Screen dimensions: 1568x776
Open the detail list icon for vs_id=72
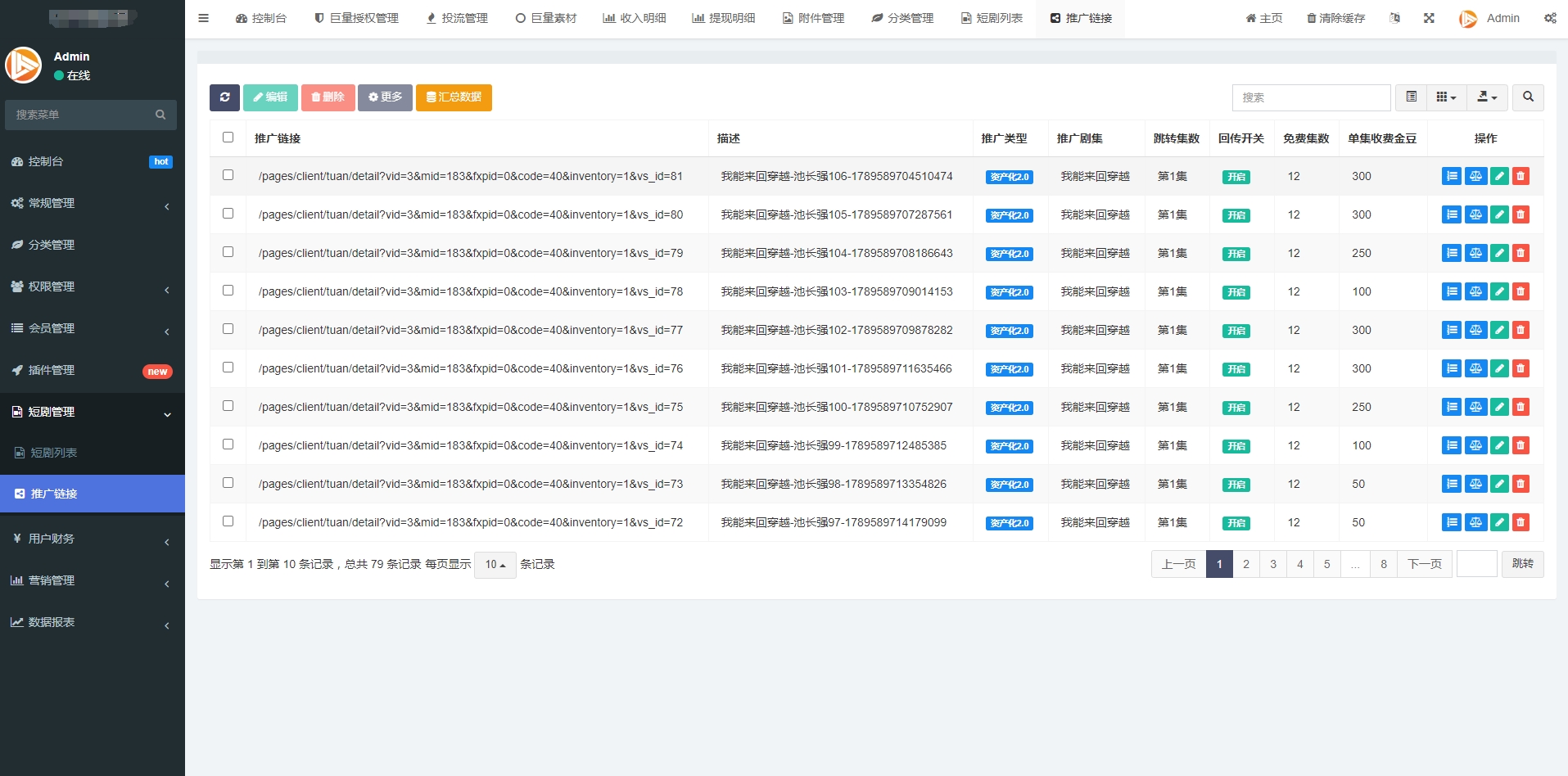pyautogui.click(x=1451, y=522)
